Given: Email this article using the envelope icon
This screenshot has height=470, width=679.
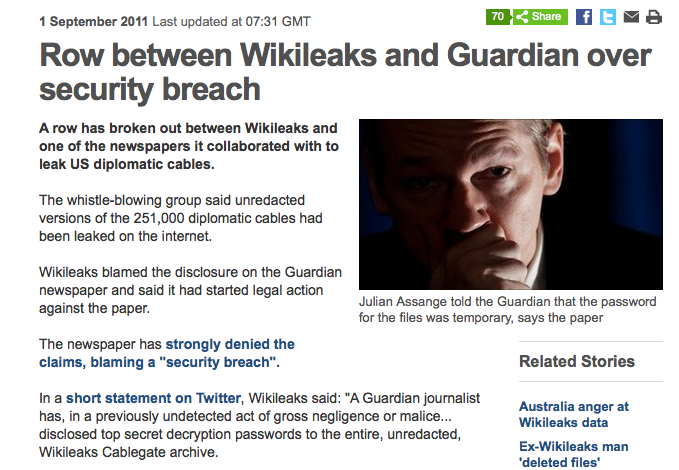Looking at the screenshot, I should point(631,17).
